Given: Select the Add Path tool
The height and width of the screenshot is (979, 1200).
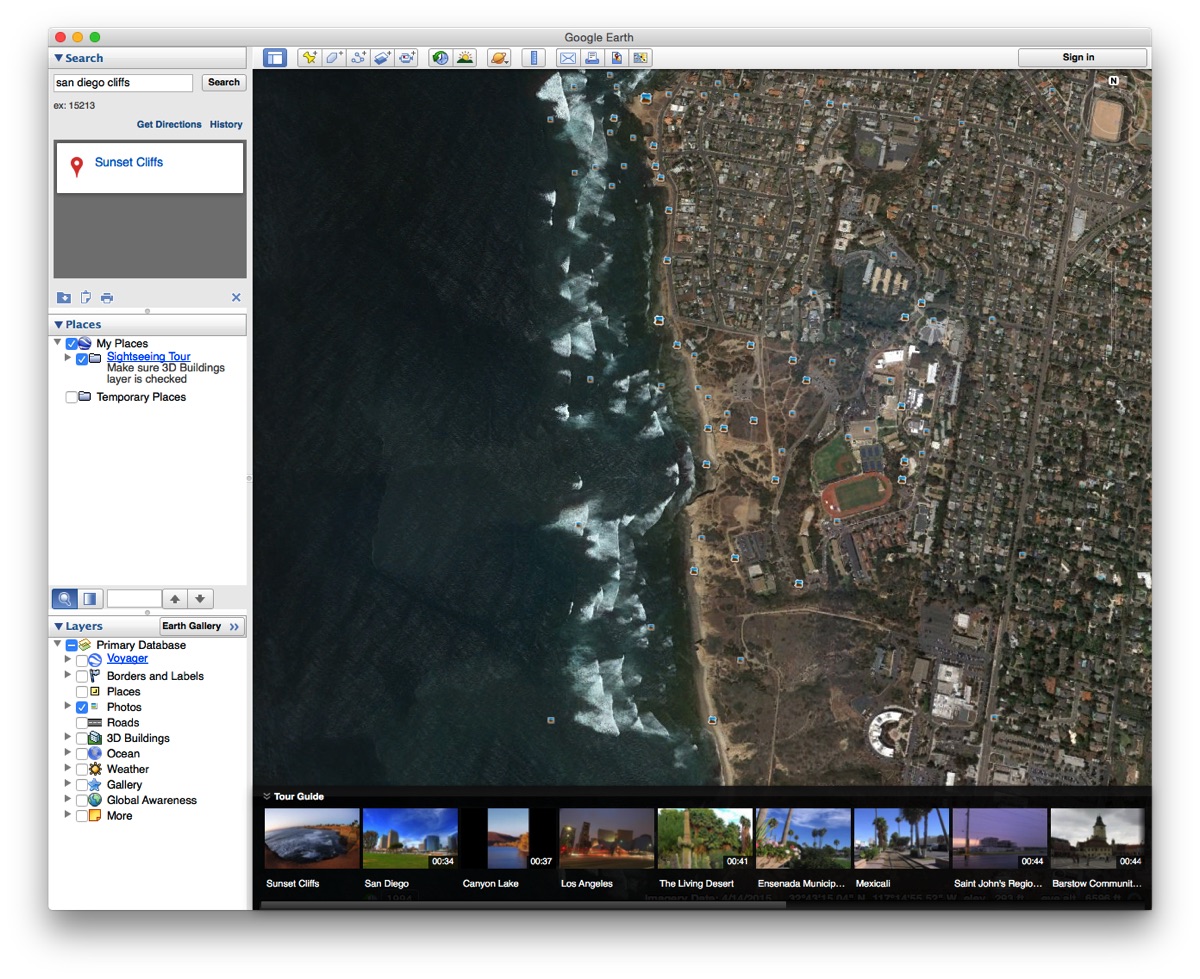Looking at the screenshot, I should [x=358, y=58].
